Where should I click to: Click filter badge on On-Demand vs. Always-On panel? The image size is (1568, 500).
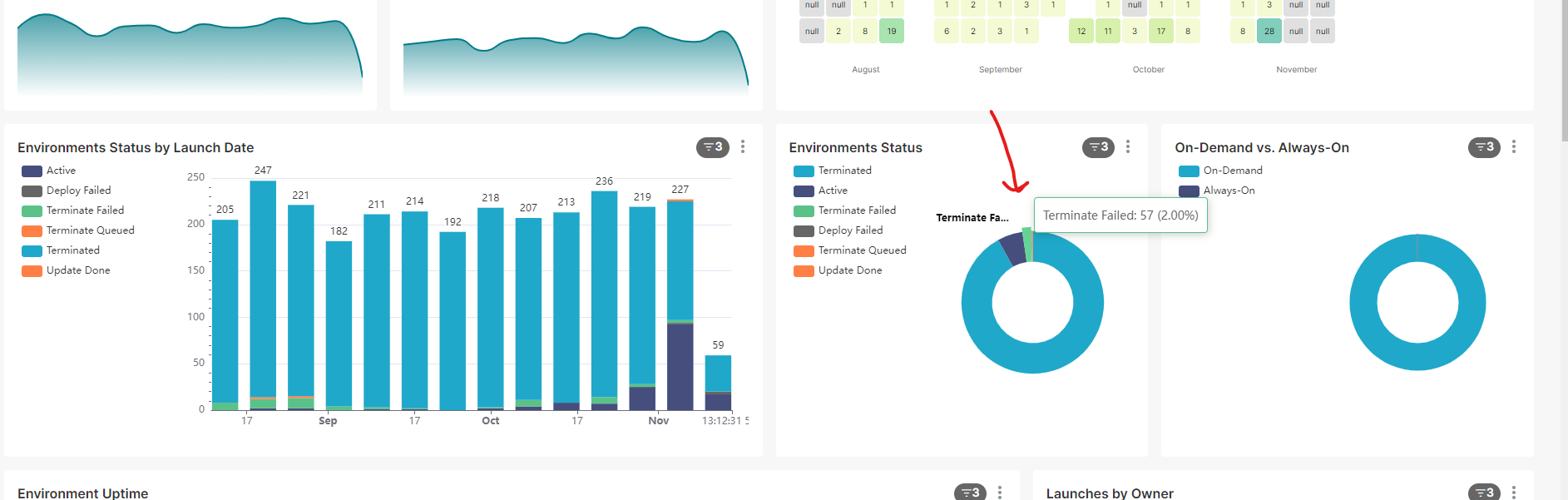click(x=1483, y=147)
